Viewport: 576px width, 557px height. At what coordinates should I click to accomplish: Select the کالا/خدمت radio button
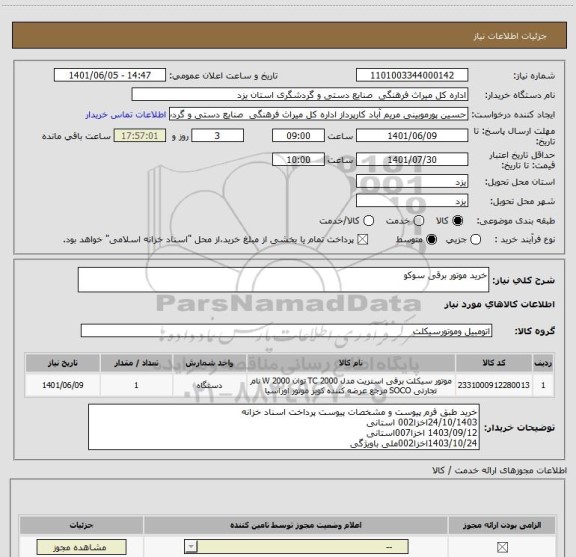pyautogui.click(x=368, y=221)
